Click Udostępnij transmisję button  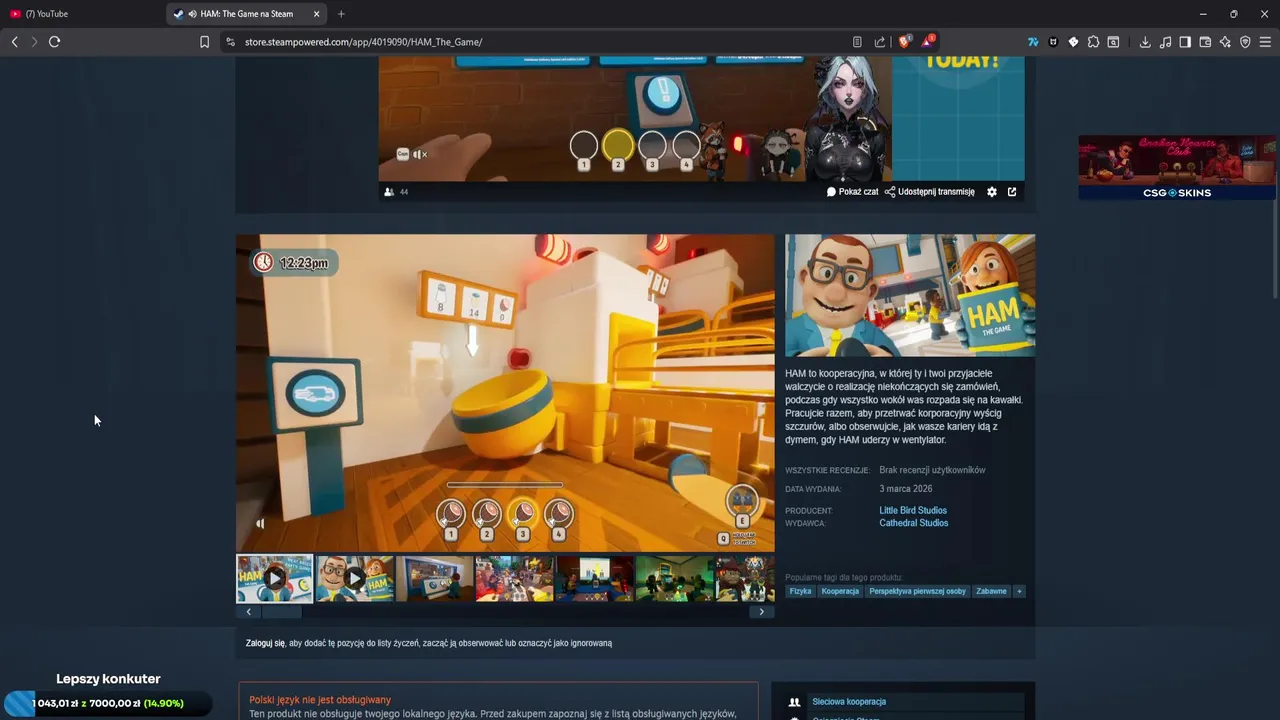930,192
